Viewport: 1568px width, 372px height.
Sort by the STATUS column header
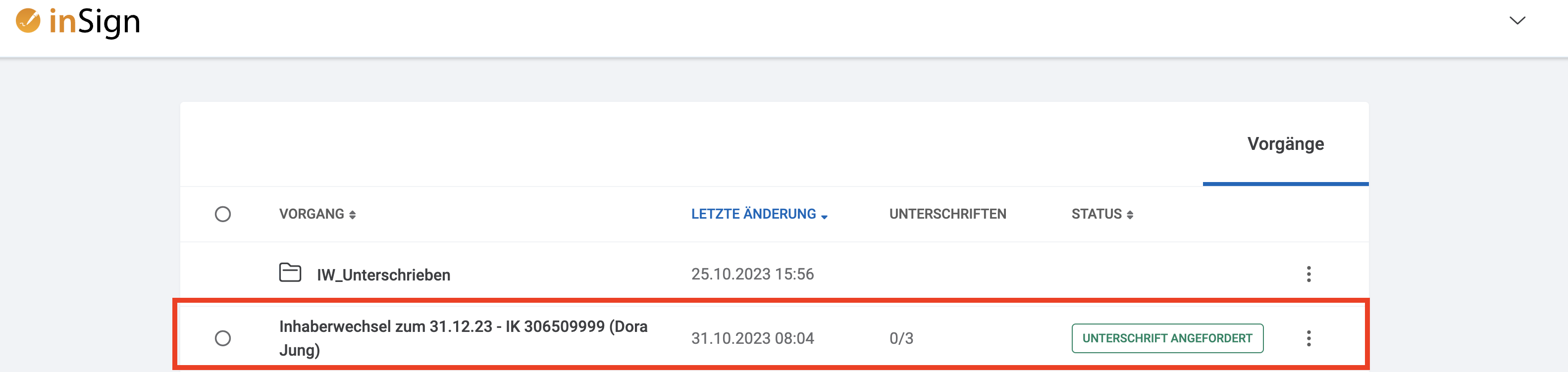point(1096,215)
